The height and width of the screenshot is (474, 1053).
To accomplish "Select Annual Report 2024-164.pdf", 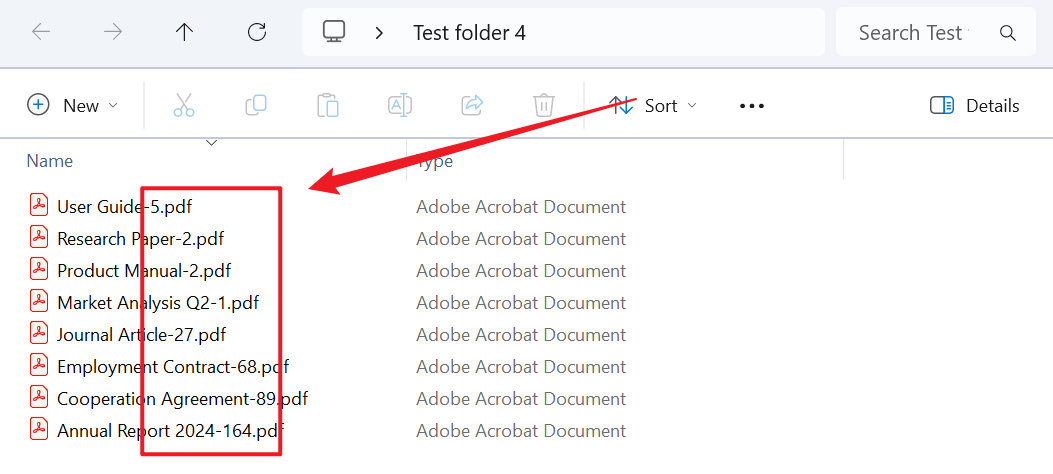I will click(x=169, y=431).
